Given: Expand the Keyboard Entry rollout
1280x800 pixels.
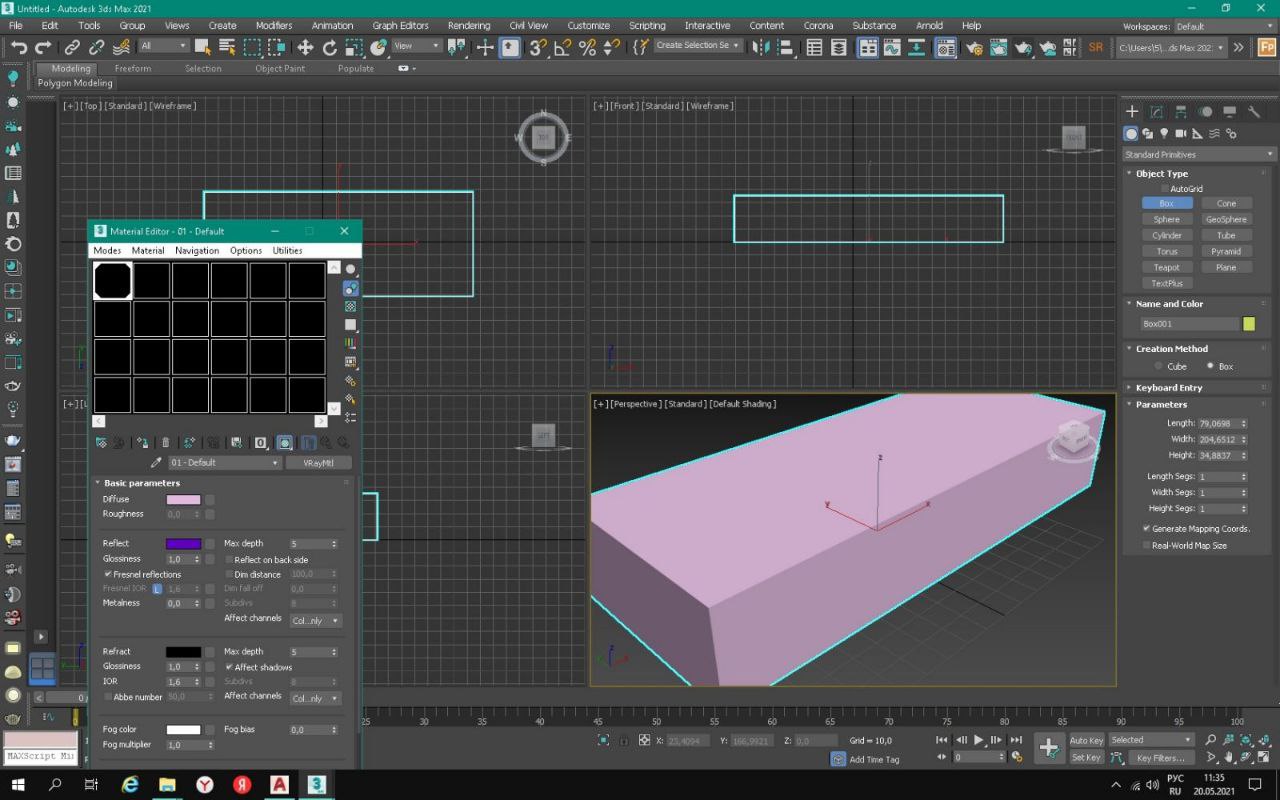Looking at the screenshot, I should coord(1169,387).
